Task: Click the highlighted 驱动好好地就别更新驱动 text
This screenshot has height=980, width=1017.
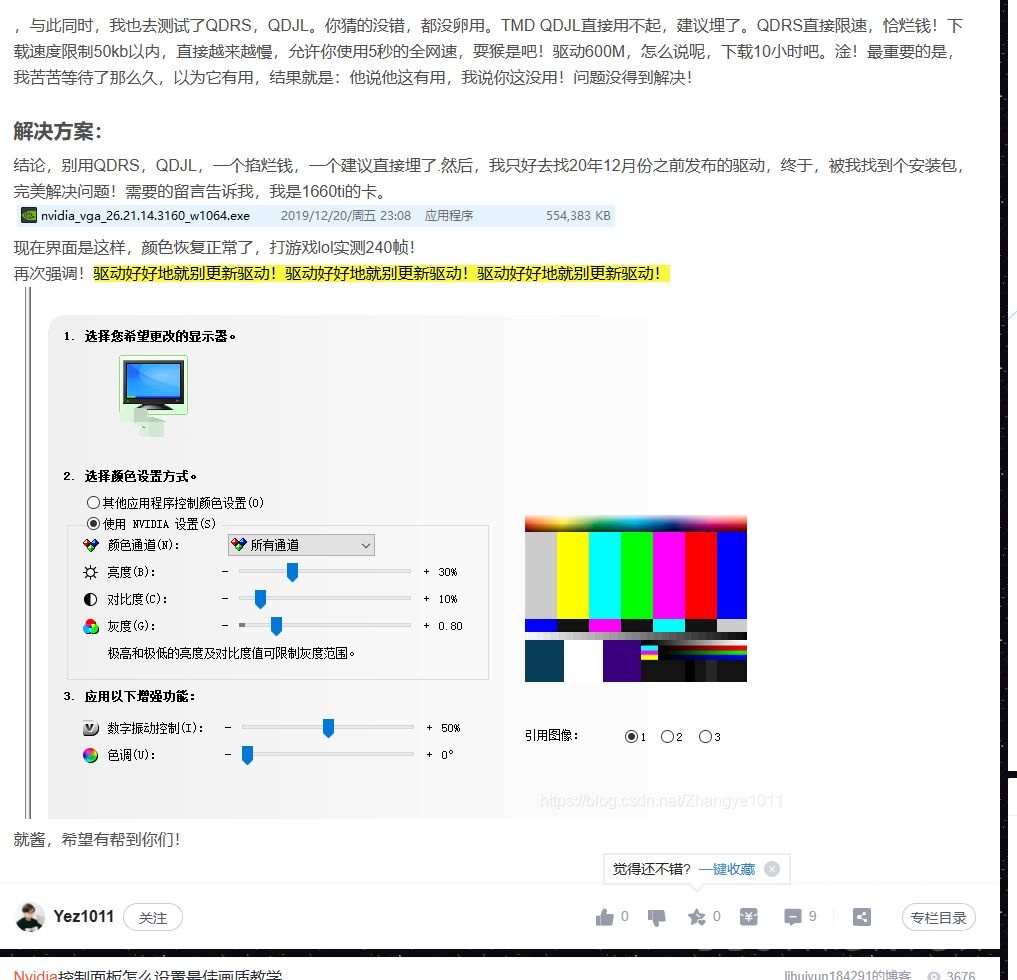Action: click(x=381, y=273)
